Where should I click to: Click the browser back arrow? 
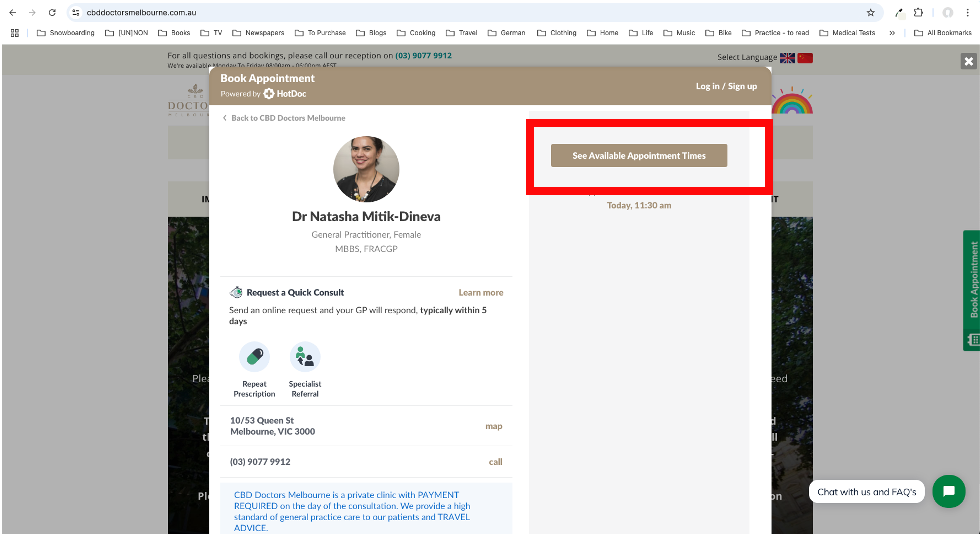point(12,13)
